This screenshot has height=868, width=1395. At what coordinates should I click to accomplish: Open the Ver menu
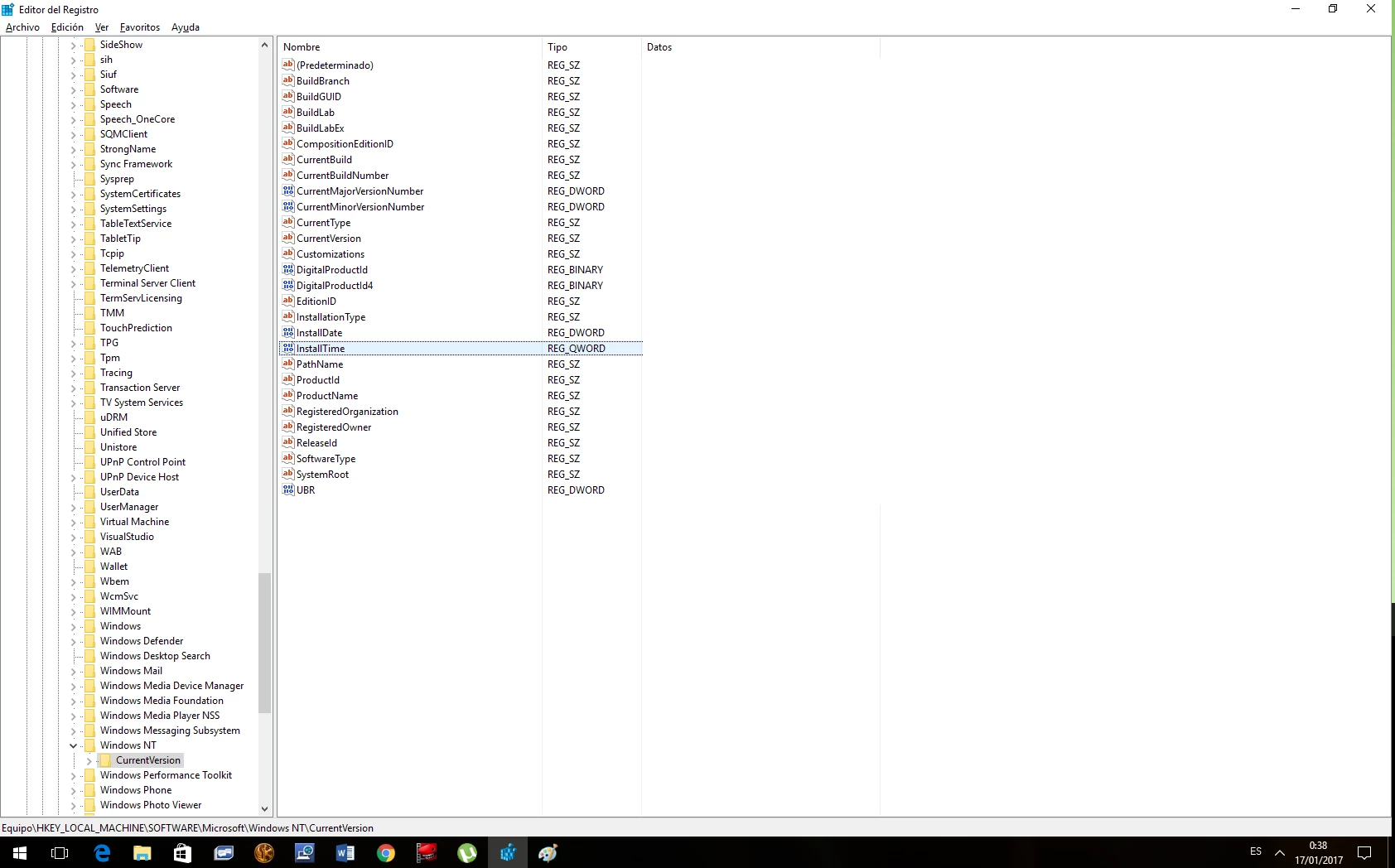tap(102, 27)
